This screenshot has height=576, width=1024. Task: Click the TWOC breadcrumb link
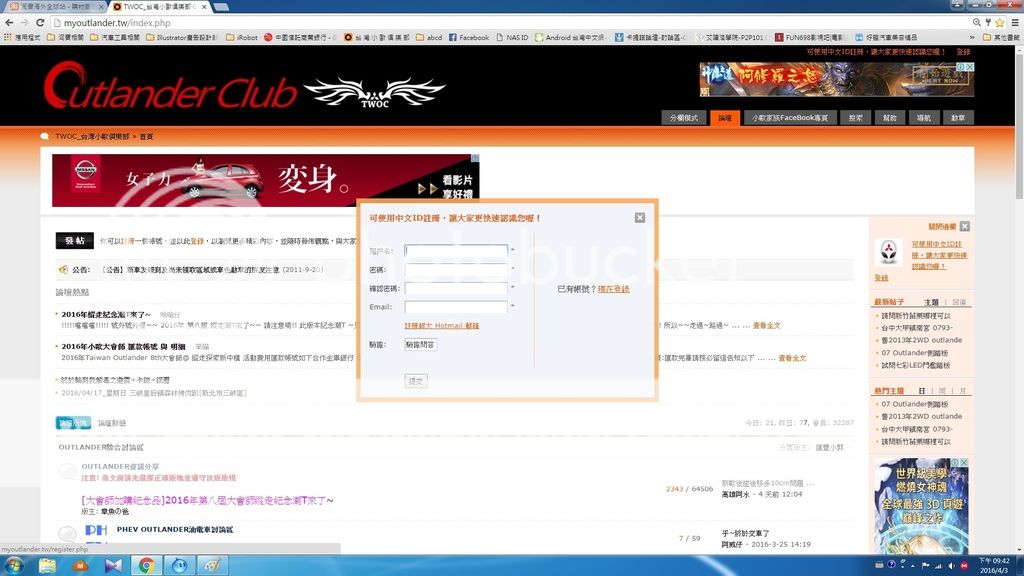tap(92, 136)
